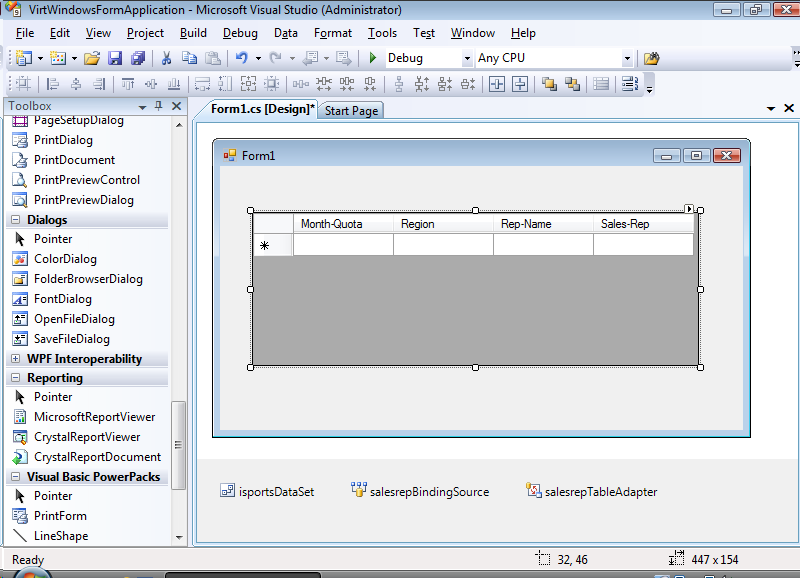Screen dimensions: 800x578
Task: Select CrystalReportViewer in Toolbox
Action: pos(87,437)
